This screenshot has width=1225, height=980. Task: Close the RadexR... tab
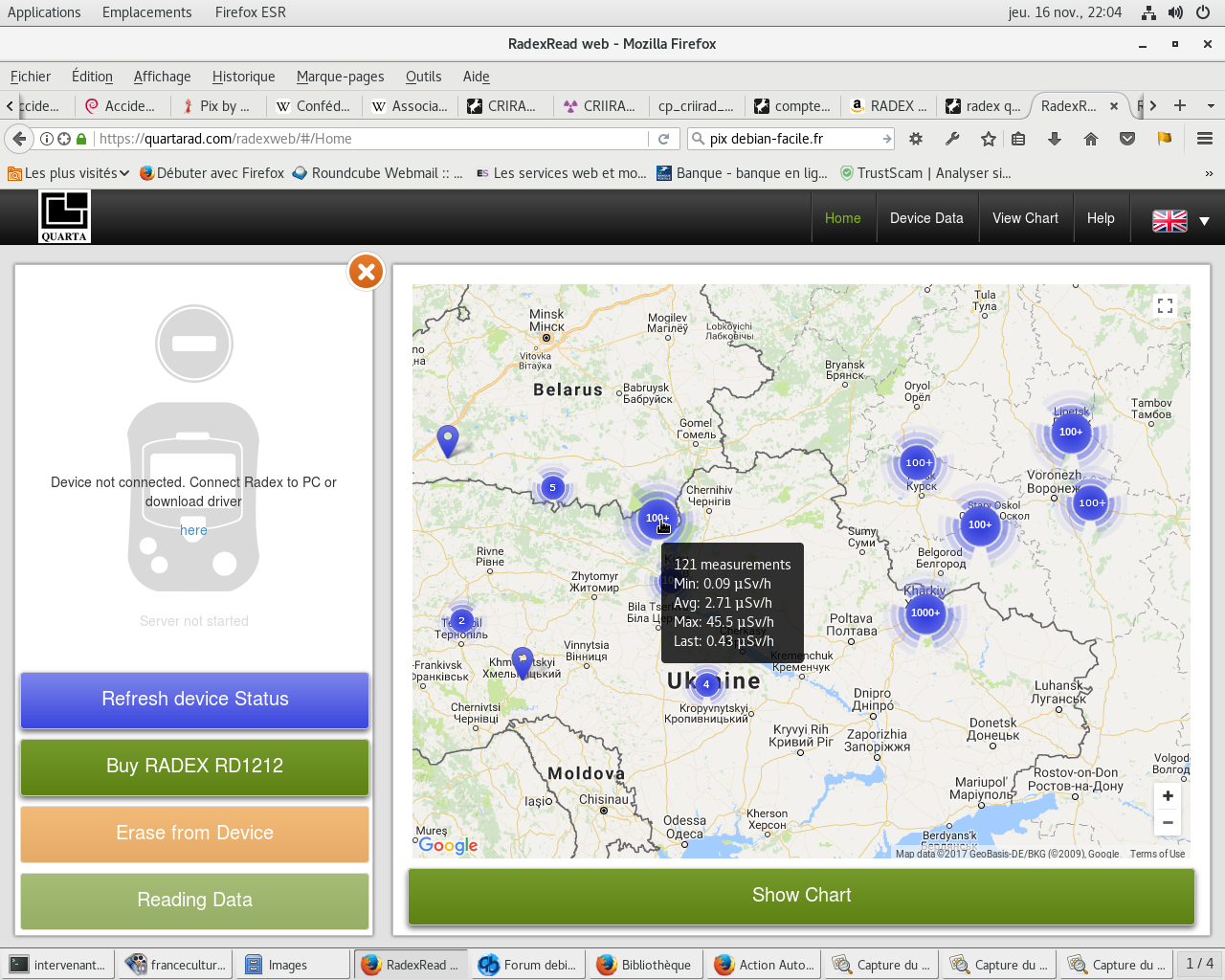click(1114, 106)
